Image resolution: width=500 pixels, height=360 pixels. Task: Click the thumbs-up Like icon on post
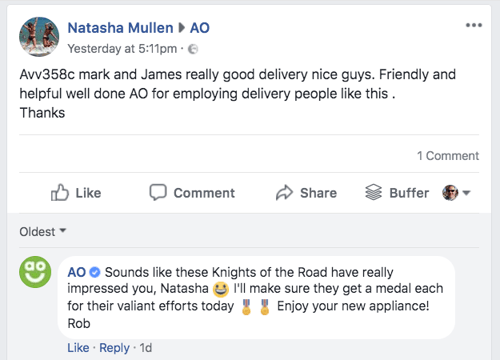tap(60, 192)
